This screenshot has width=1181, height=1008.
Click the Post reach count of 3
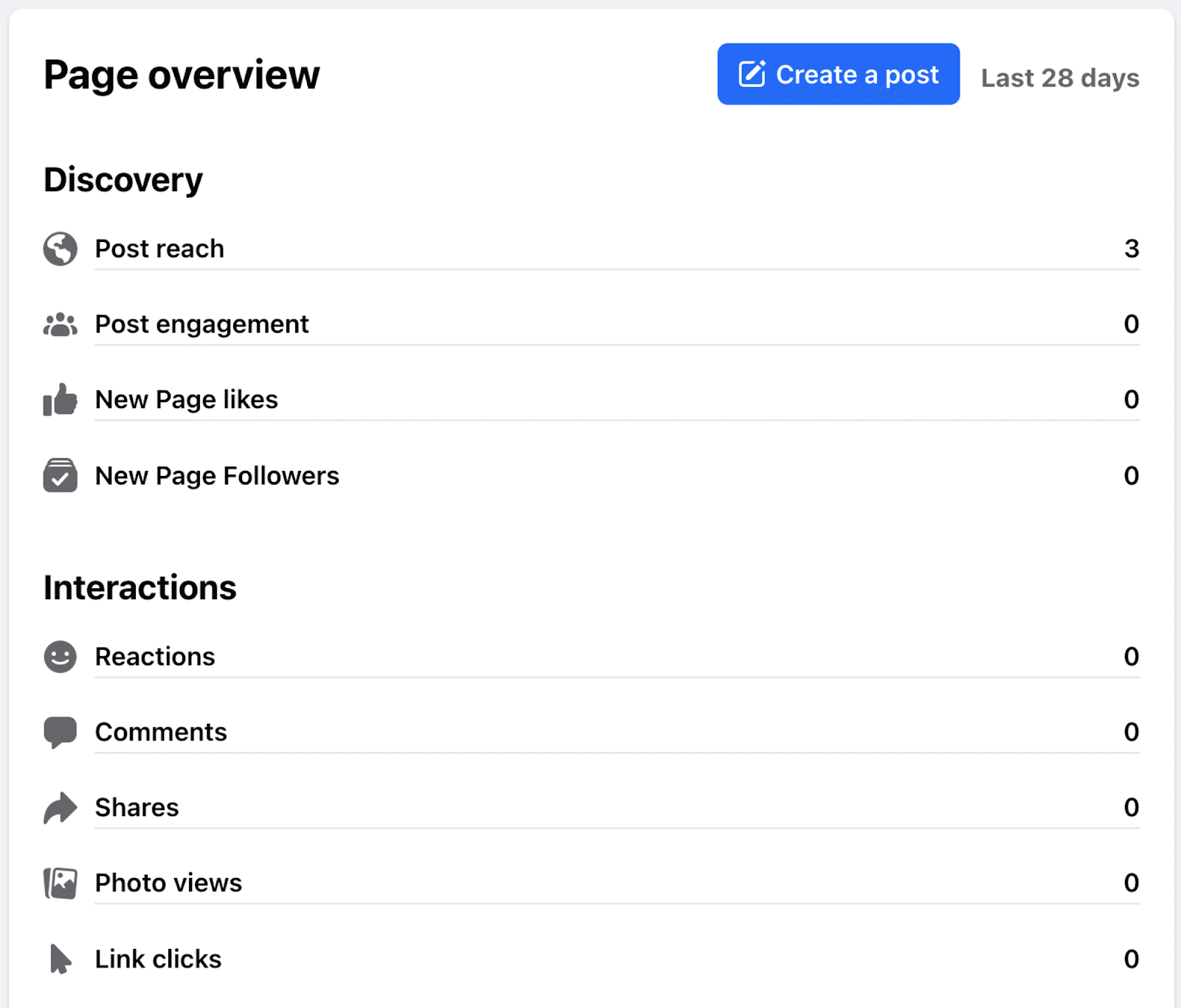tap(1132, 249)
